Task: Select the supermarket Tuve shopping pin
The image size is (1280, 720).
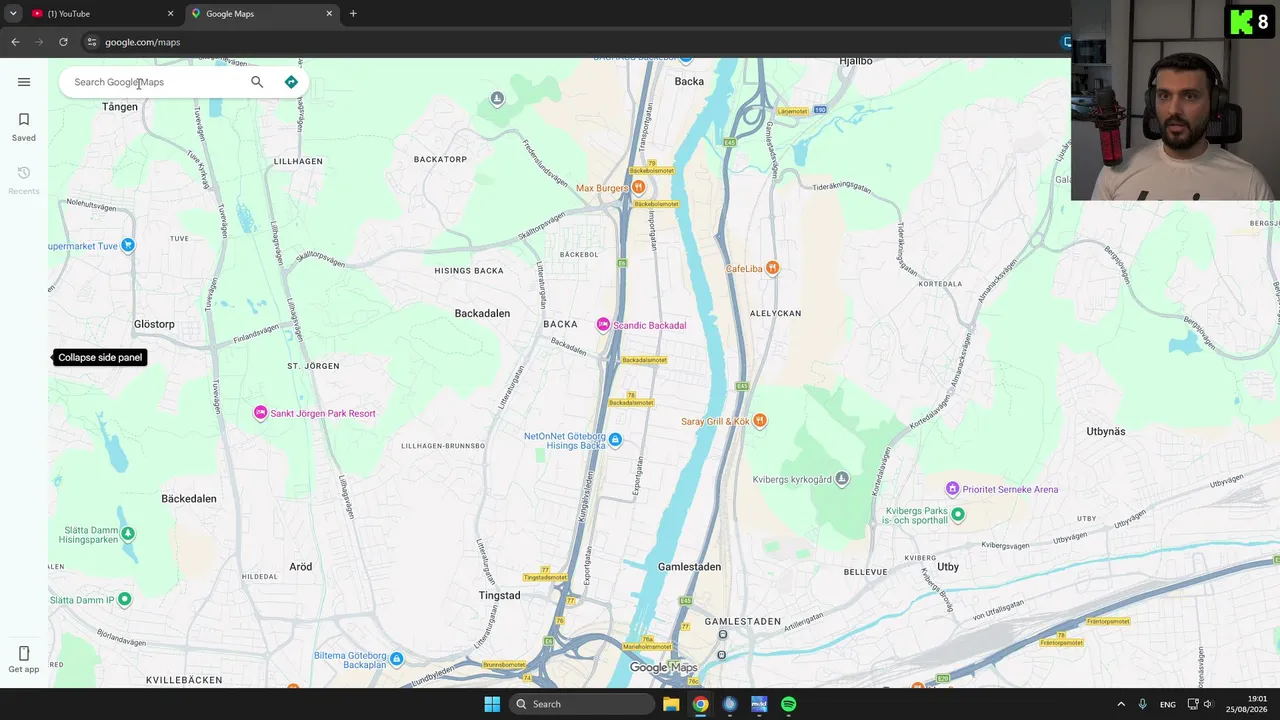Action: pos(127,245)
